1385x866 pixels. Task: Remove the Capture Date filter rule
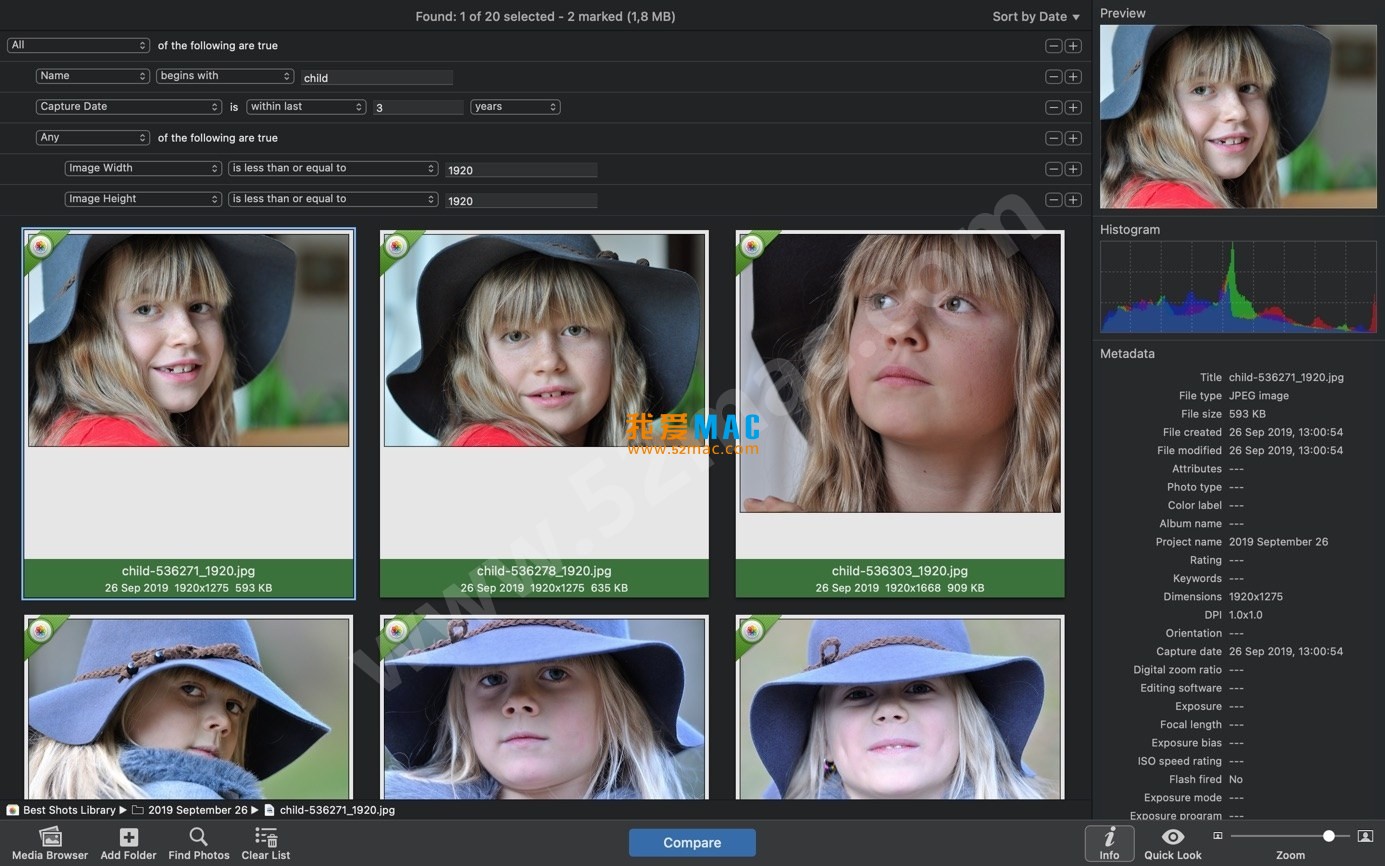[x=1053, y=107]
